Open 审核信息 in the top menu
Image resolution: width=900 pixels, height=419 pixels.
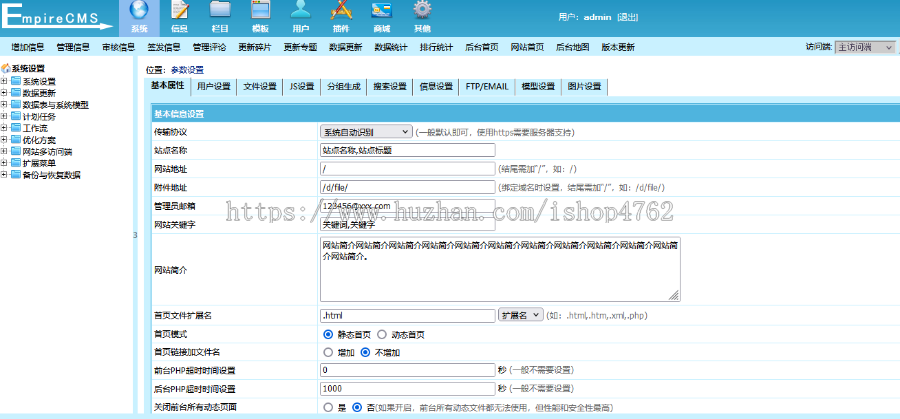pos(118,48)
